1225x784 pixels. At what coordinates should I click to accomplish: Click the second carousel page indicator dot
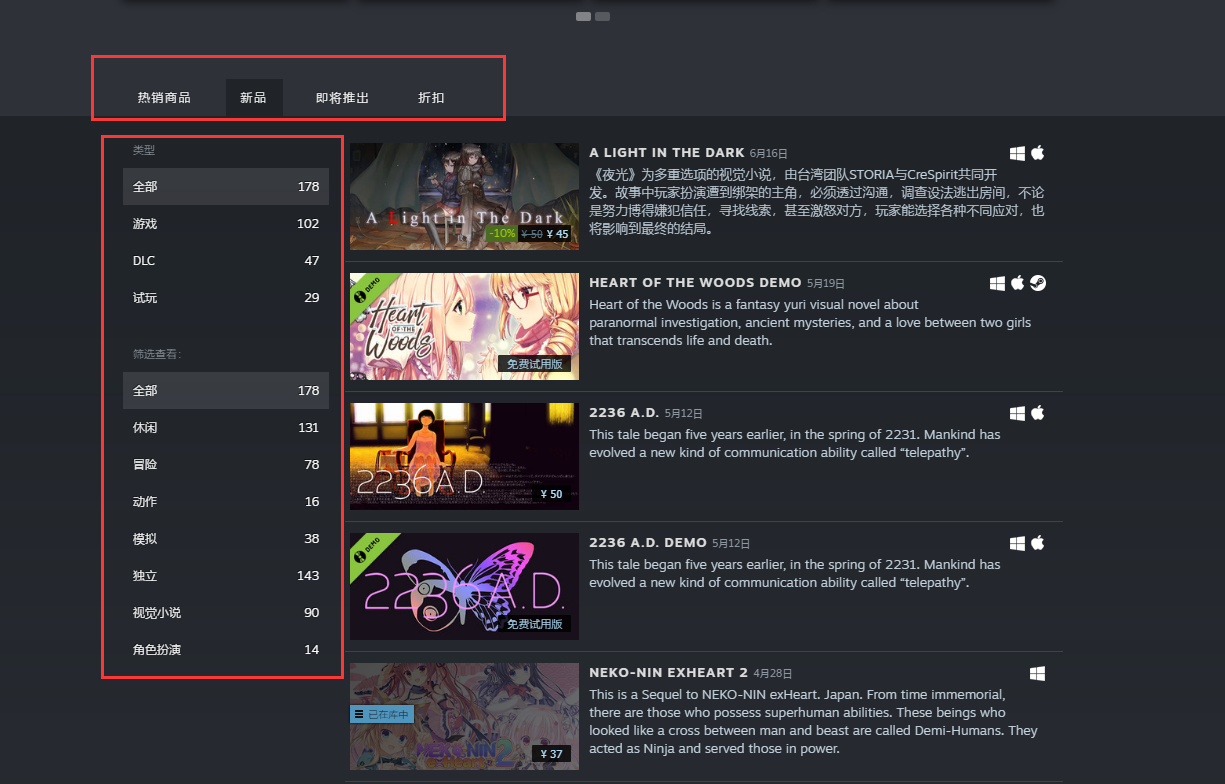[602, 16]
